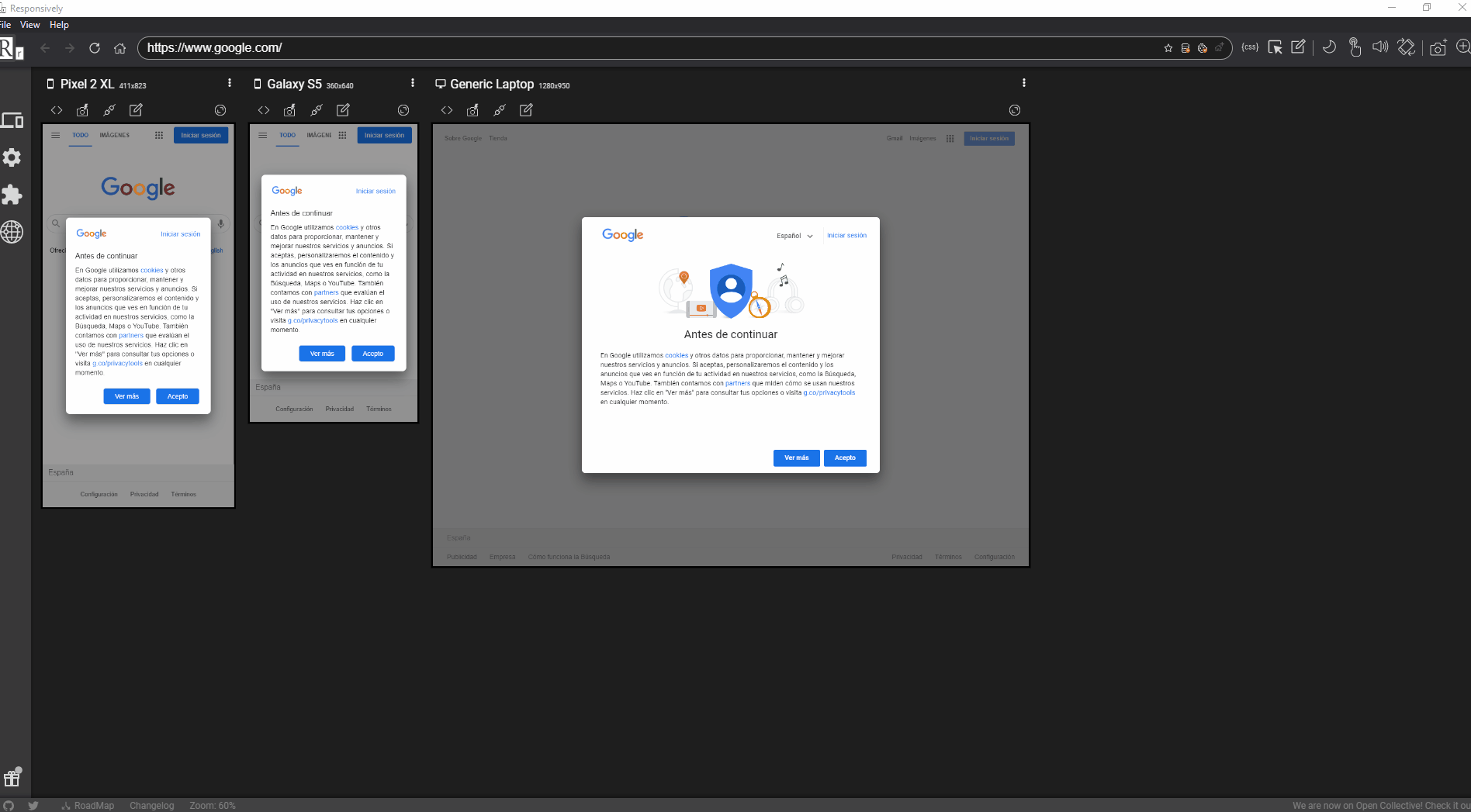Click Acepto in Generic Laptop dialog
The image size is (1471, 812).
pyautogui.click(x=845, y=458)
